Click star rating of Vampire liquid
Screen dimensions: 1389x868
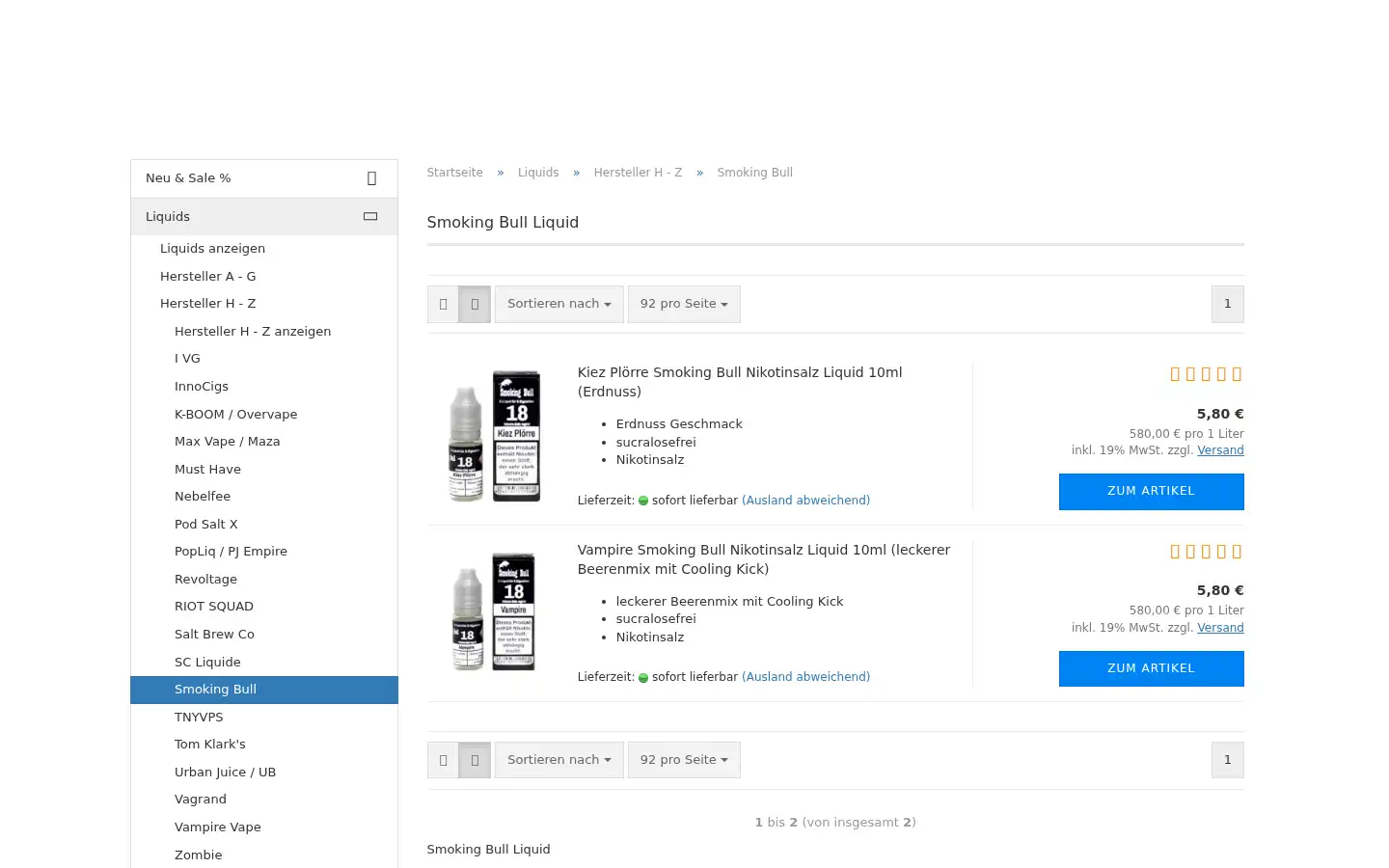point(1206,552)
